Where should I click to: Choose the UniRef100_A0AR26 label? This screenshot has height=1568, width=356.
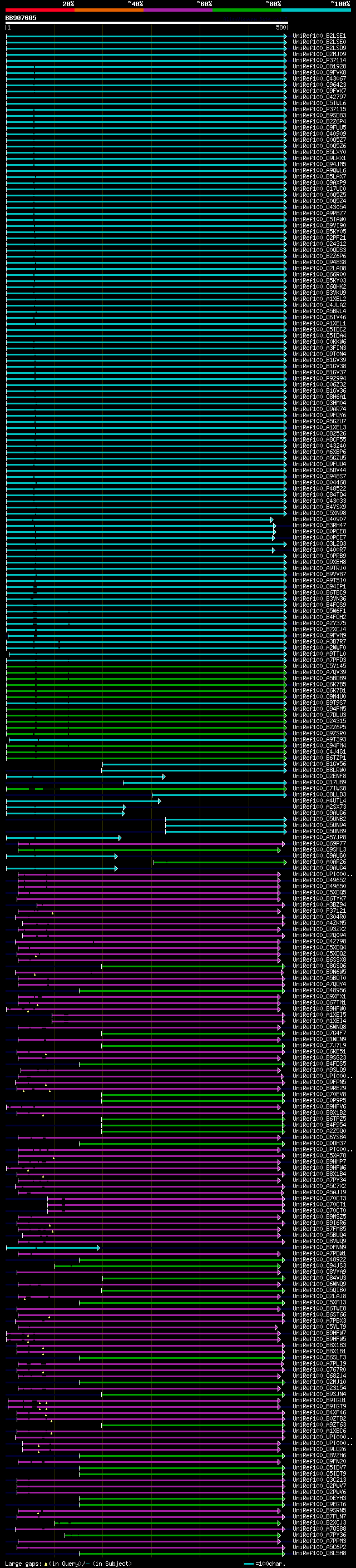pyautogui.click(x=319, y=862)
